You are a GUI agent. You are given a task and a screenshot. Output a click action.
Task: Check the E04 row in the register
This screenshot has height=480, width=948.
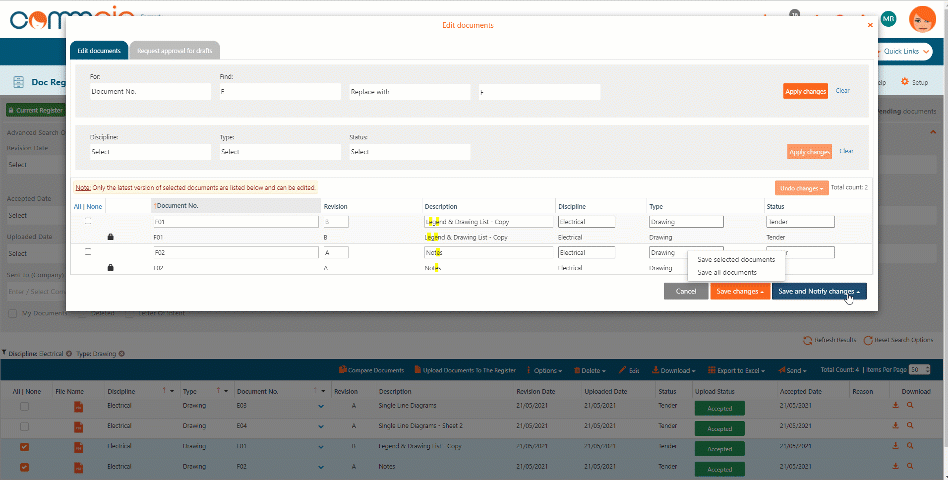[24, 427]
